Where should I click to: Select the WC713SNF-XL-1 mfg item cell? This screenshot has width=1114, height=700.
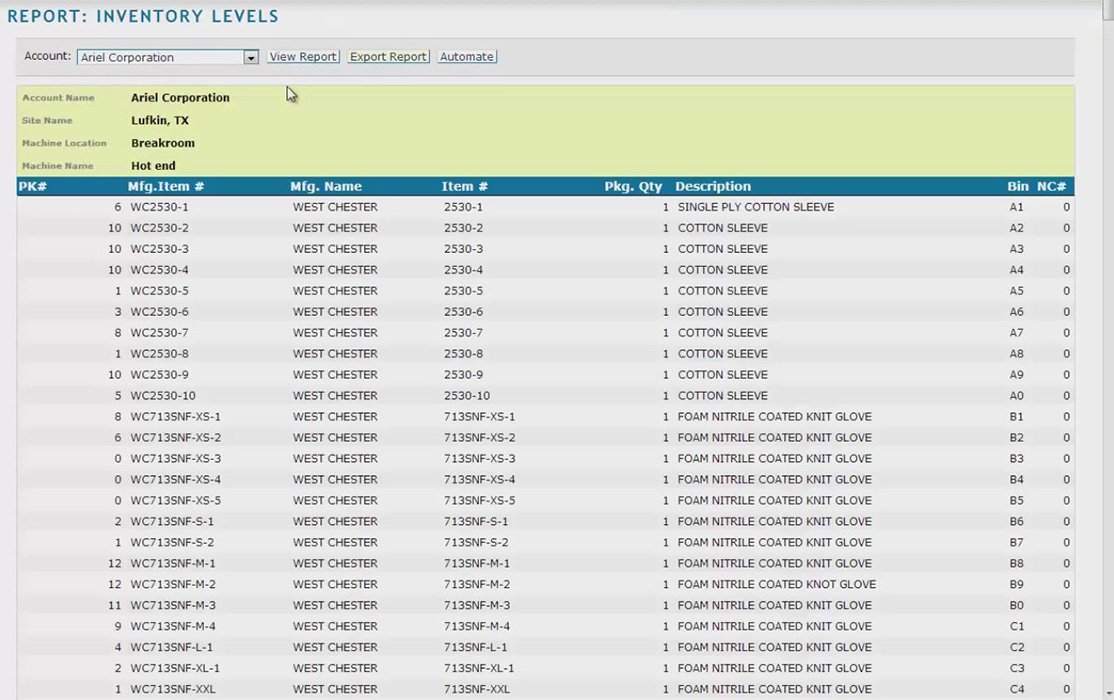pyautogui.click(x=175, y=668)
